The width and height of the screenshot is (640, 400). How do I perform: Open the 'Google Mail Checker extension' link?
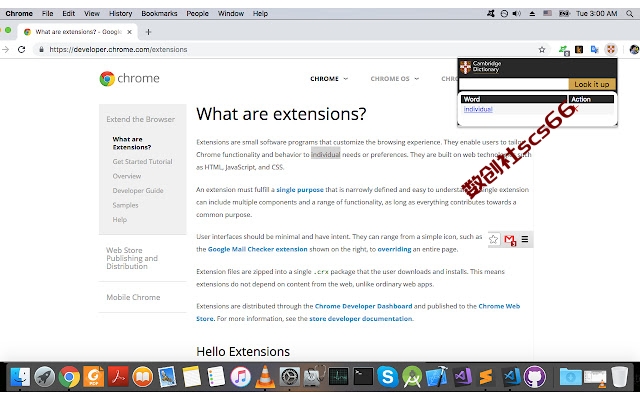(258, 249)
